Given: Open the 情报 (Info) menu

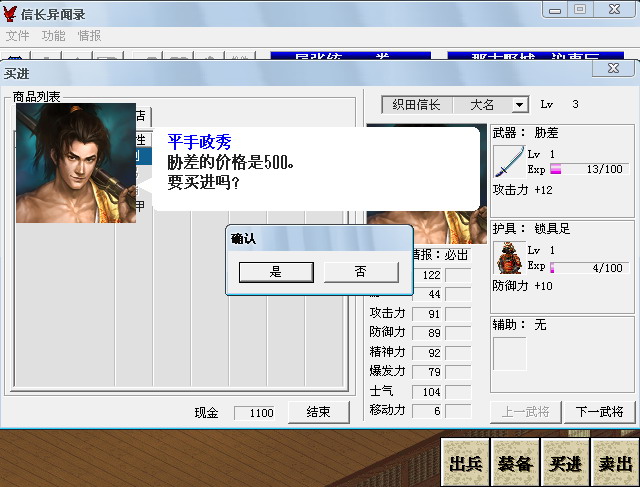Looking at the screenshot, I should coord(90,35).
